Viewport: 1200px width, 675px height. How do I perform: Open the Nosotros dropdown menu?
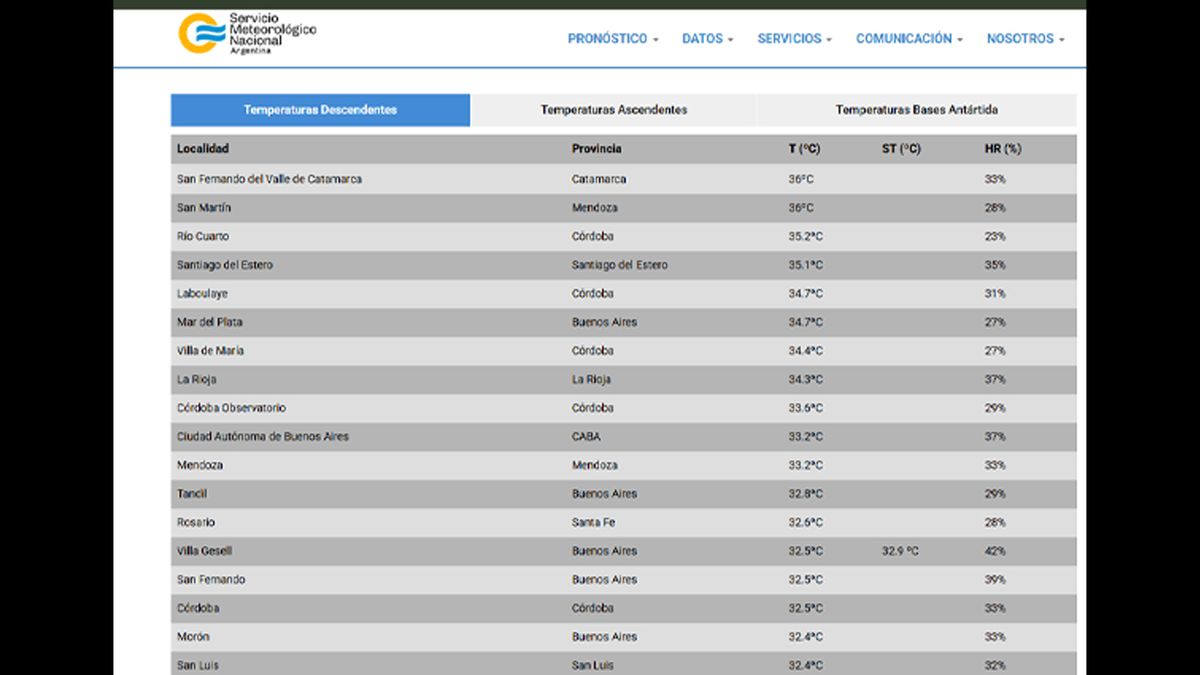(1025, 39)
